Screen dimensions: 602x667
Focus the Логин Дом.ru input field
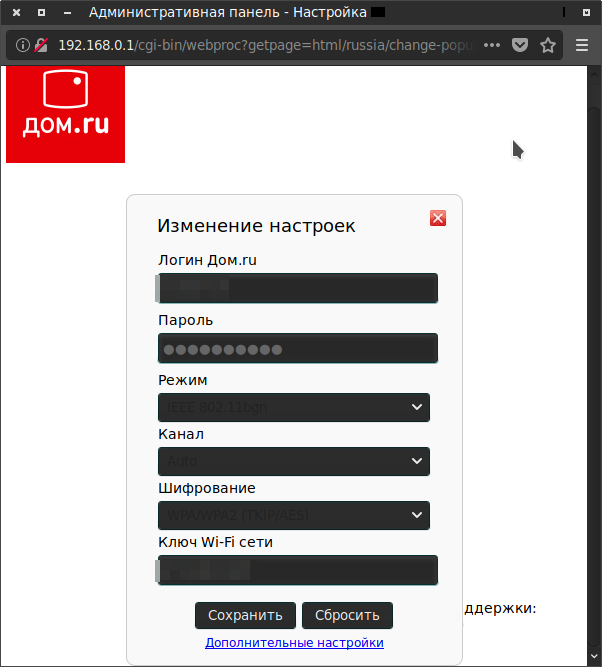click(298, 288)
